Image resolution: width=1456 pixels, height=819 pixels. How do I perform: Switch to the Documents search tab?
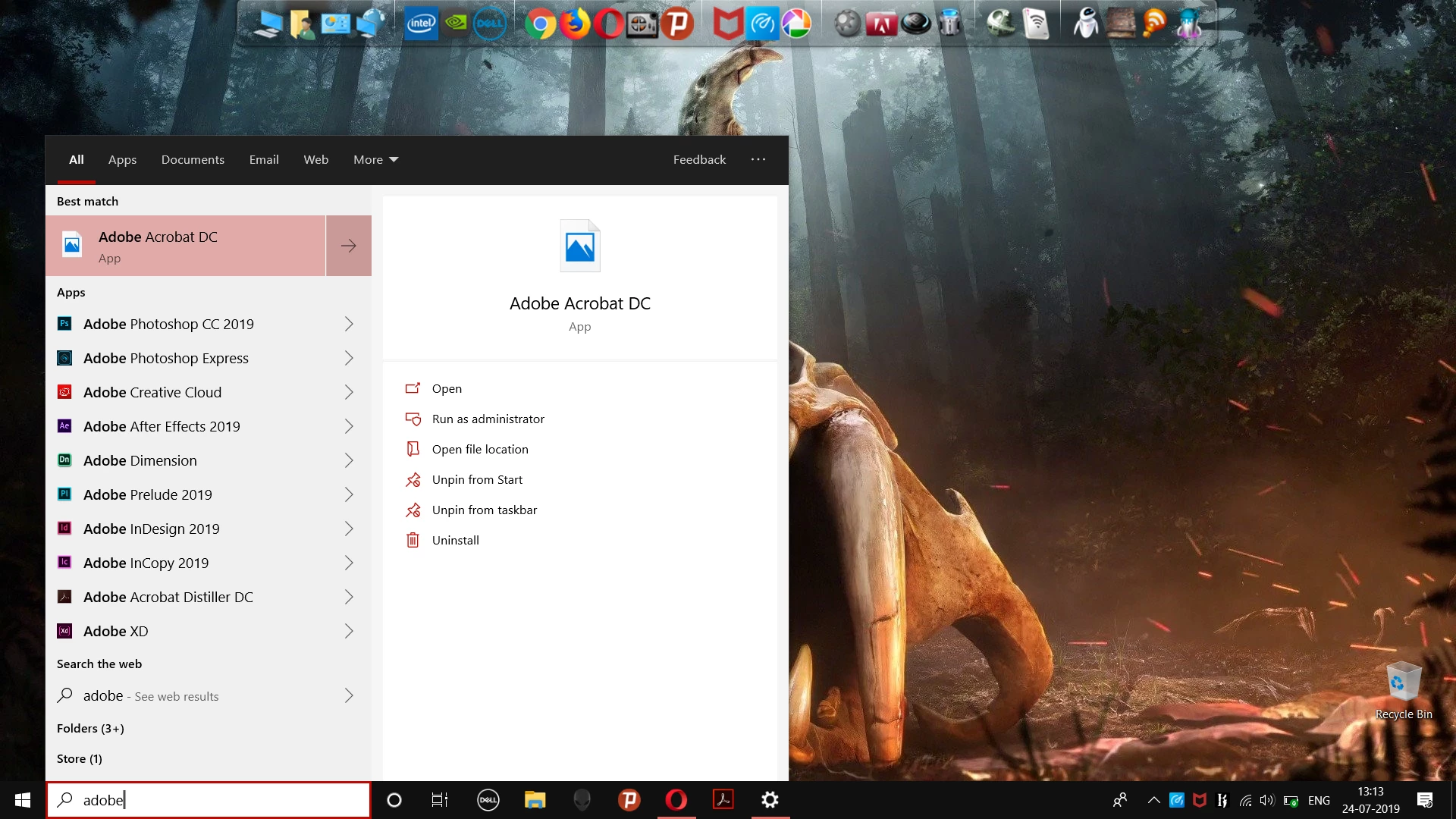pyautogui.click(x=193, y=159)
